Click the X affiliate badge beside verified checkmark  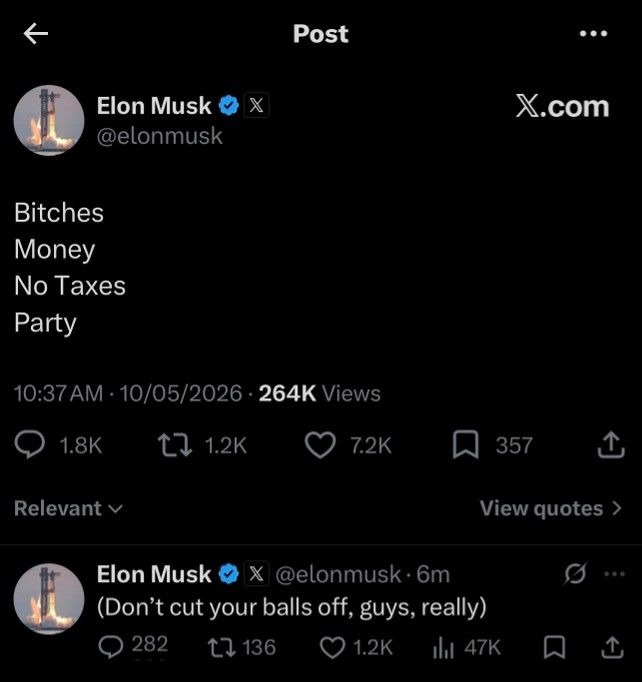(256, 105)
